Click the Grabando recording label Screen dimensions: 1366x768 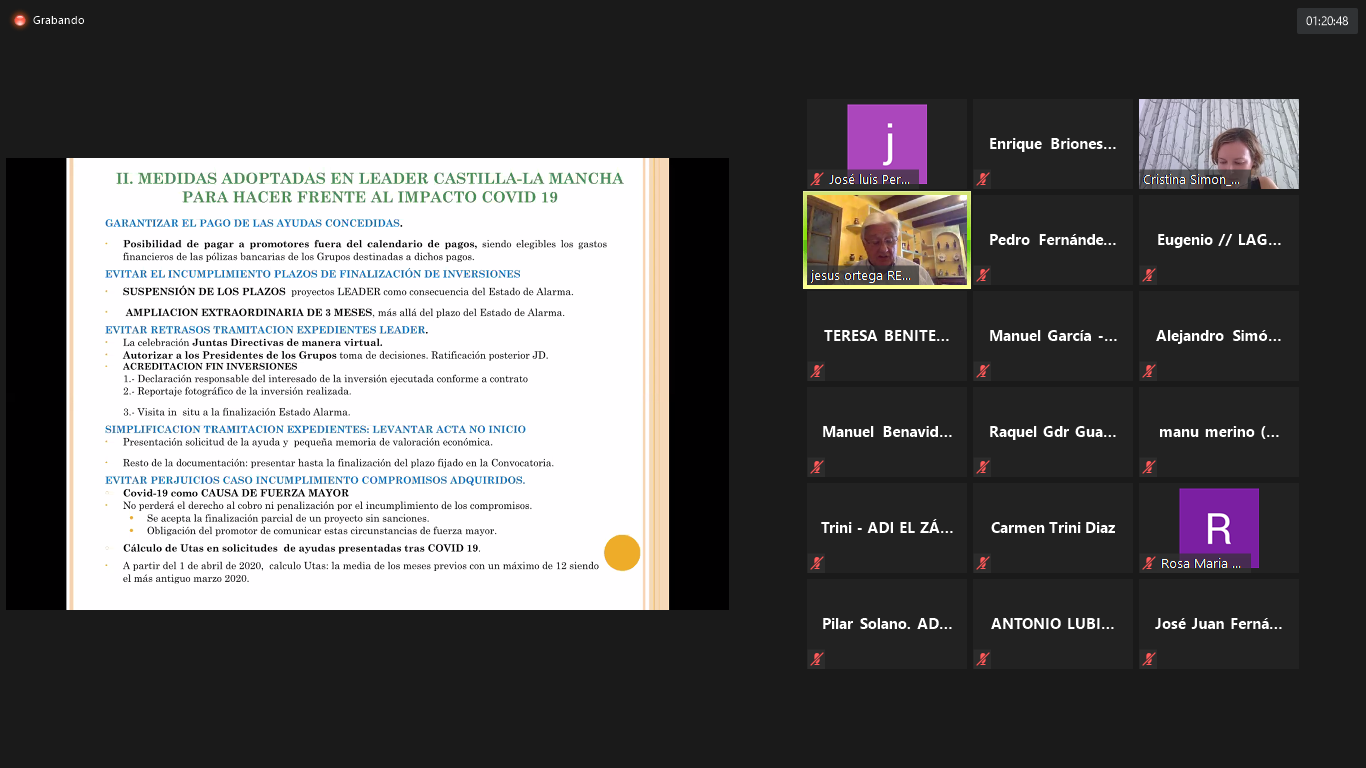point(58,20)
